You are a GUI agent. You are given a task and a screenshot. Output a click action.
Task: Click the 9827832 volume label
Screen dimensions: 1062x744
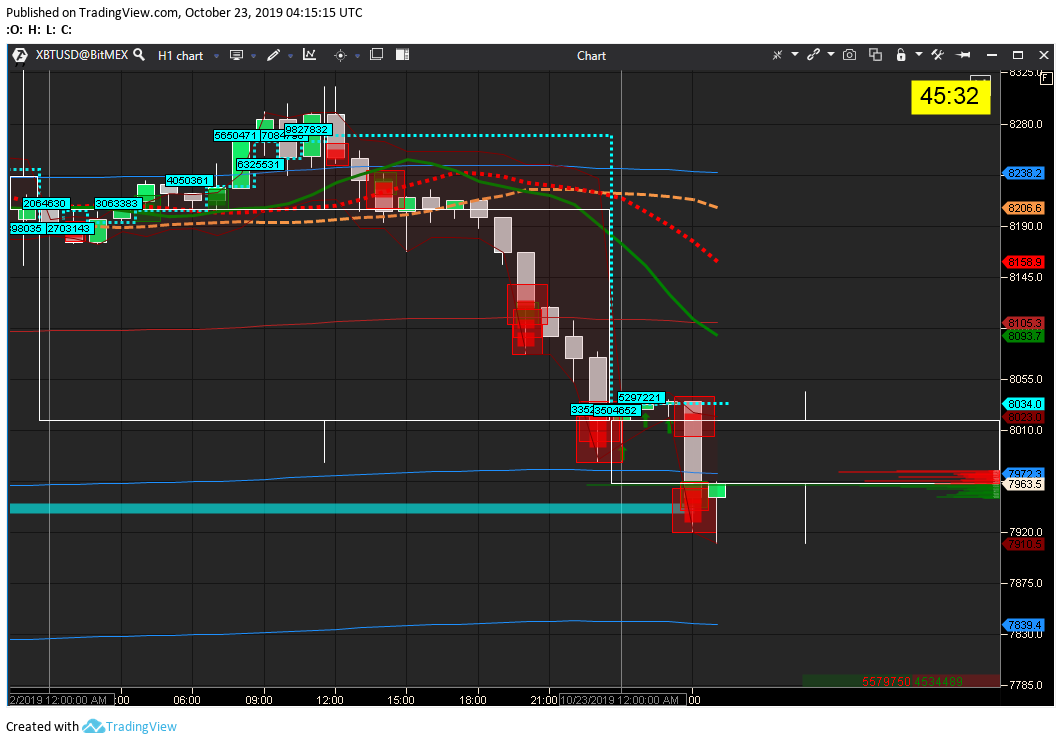pyautogui.click(x=307, y=129)
